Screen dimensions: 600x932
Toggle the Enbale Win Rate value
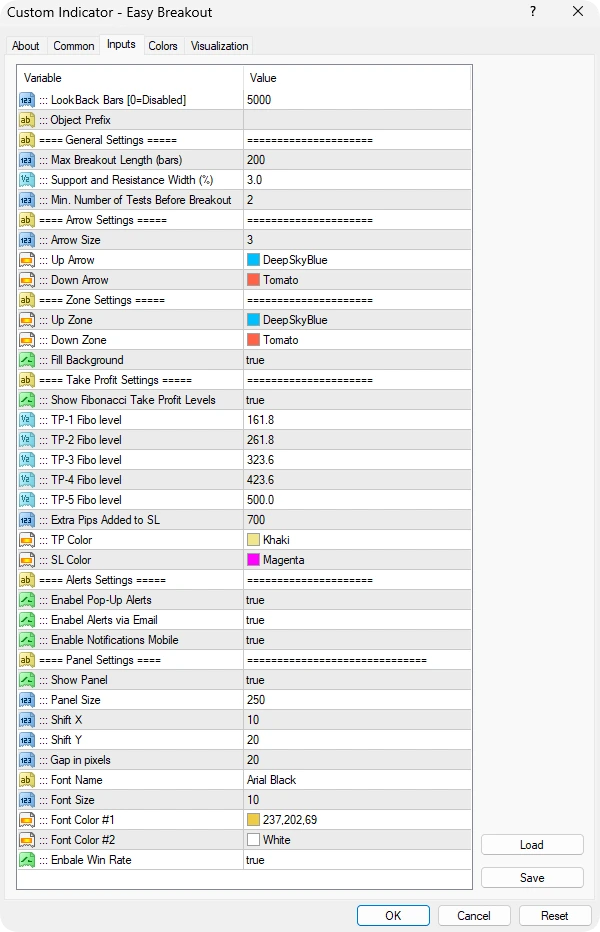(x=357, y=860)
